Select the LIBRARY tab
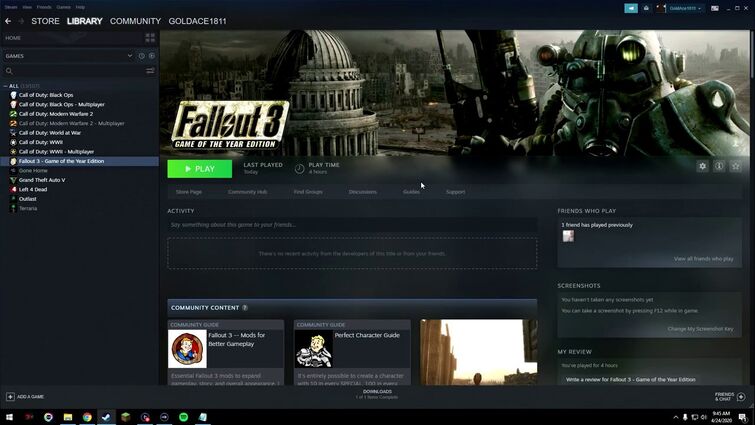This screenshot has width=755, height=425. click(x=85, y=21)
